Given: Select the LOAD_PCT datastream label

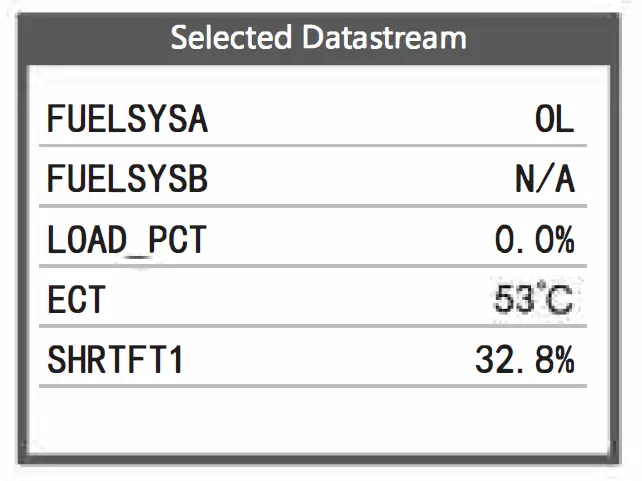Looking at the screenshot, I should click(126, 240).
